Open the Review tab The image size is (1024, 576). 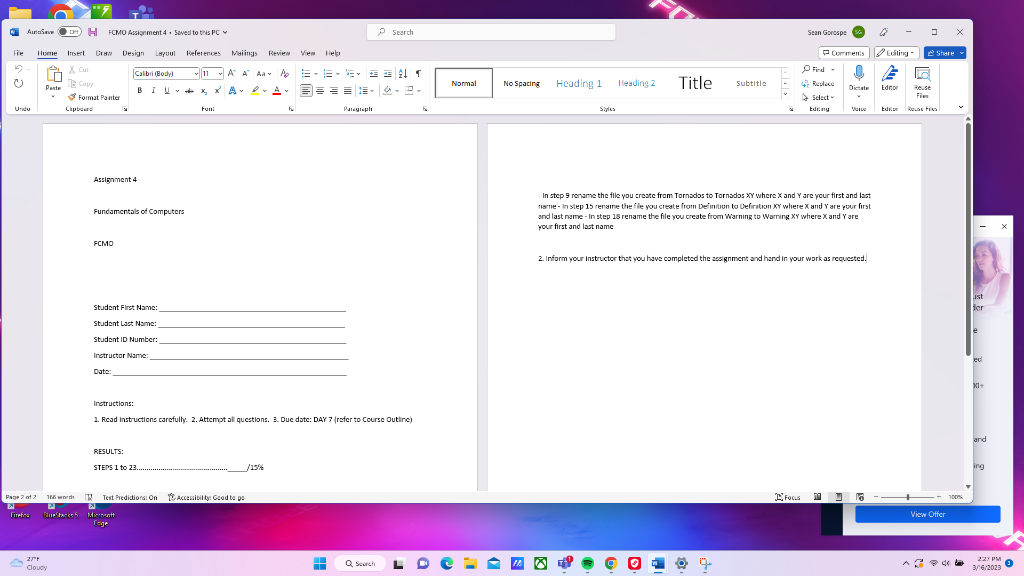coord(280,52)
